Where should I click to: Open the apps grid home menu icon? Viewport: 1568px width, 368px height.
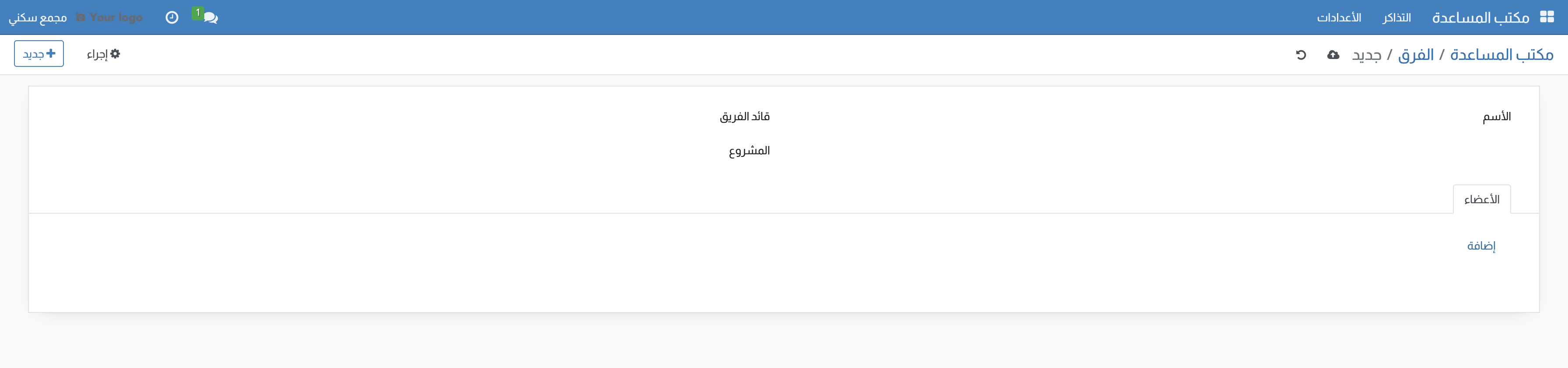(x=1547, y=17)
